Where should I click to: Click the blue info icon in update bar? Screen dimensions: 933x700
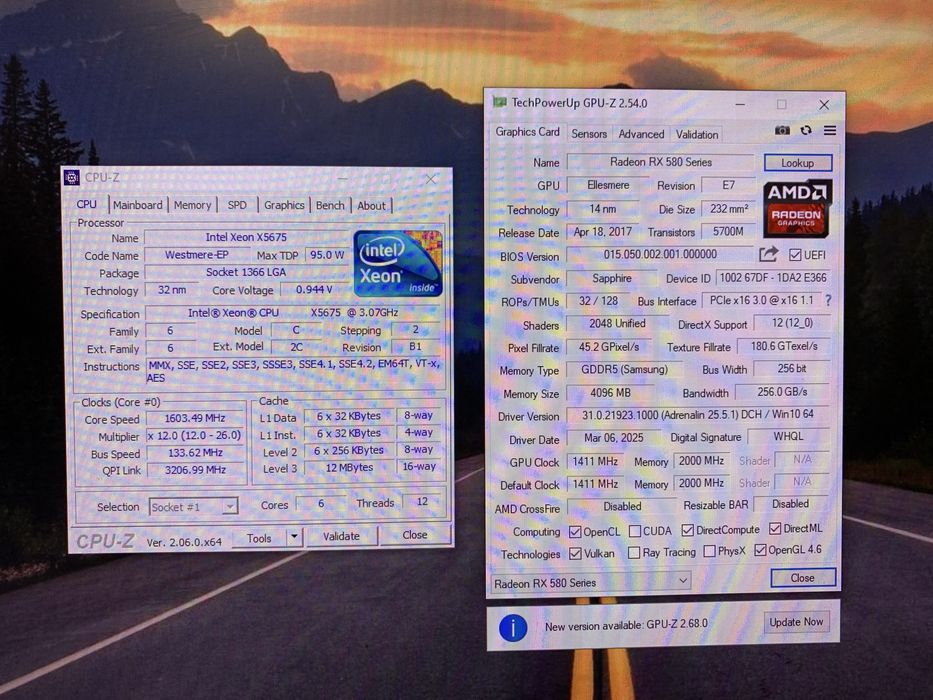513,628
